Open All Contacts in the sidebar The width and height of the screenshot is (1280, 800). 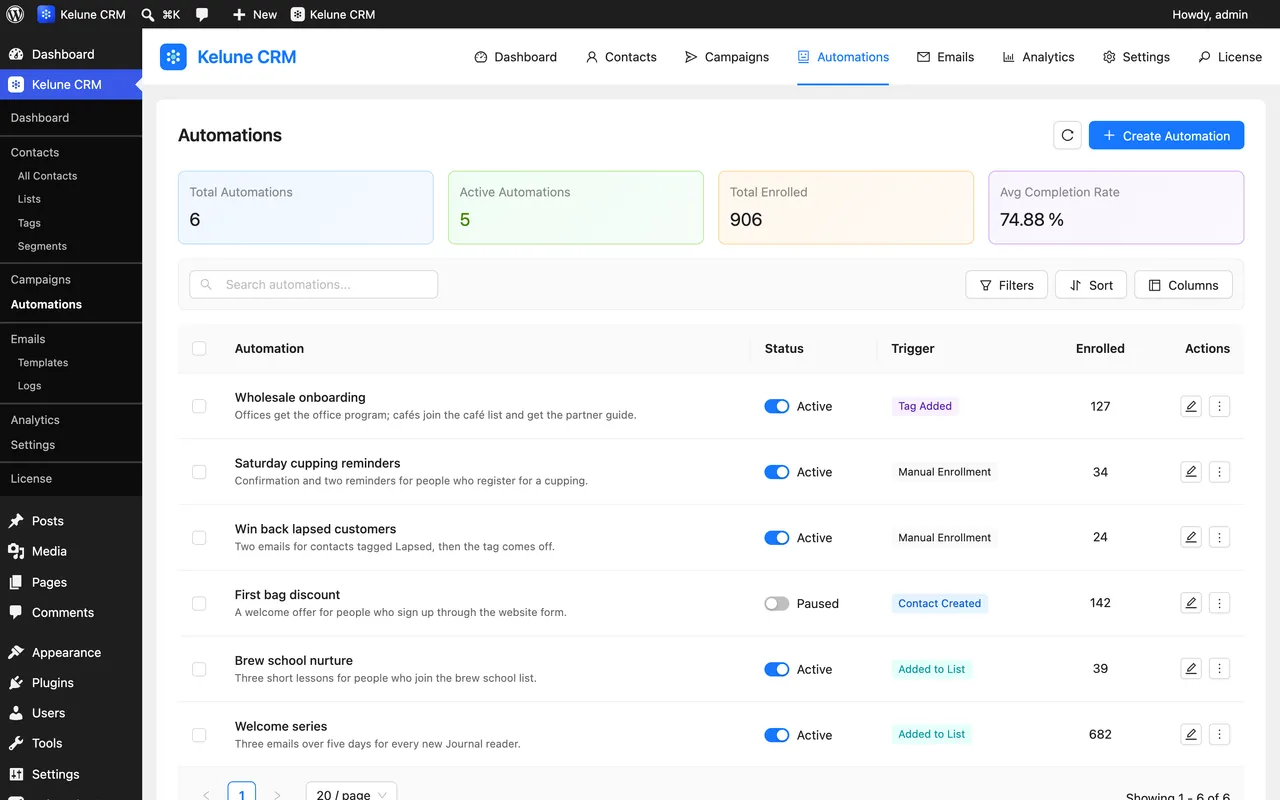(x=47, y=176)
